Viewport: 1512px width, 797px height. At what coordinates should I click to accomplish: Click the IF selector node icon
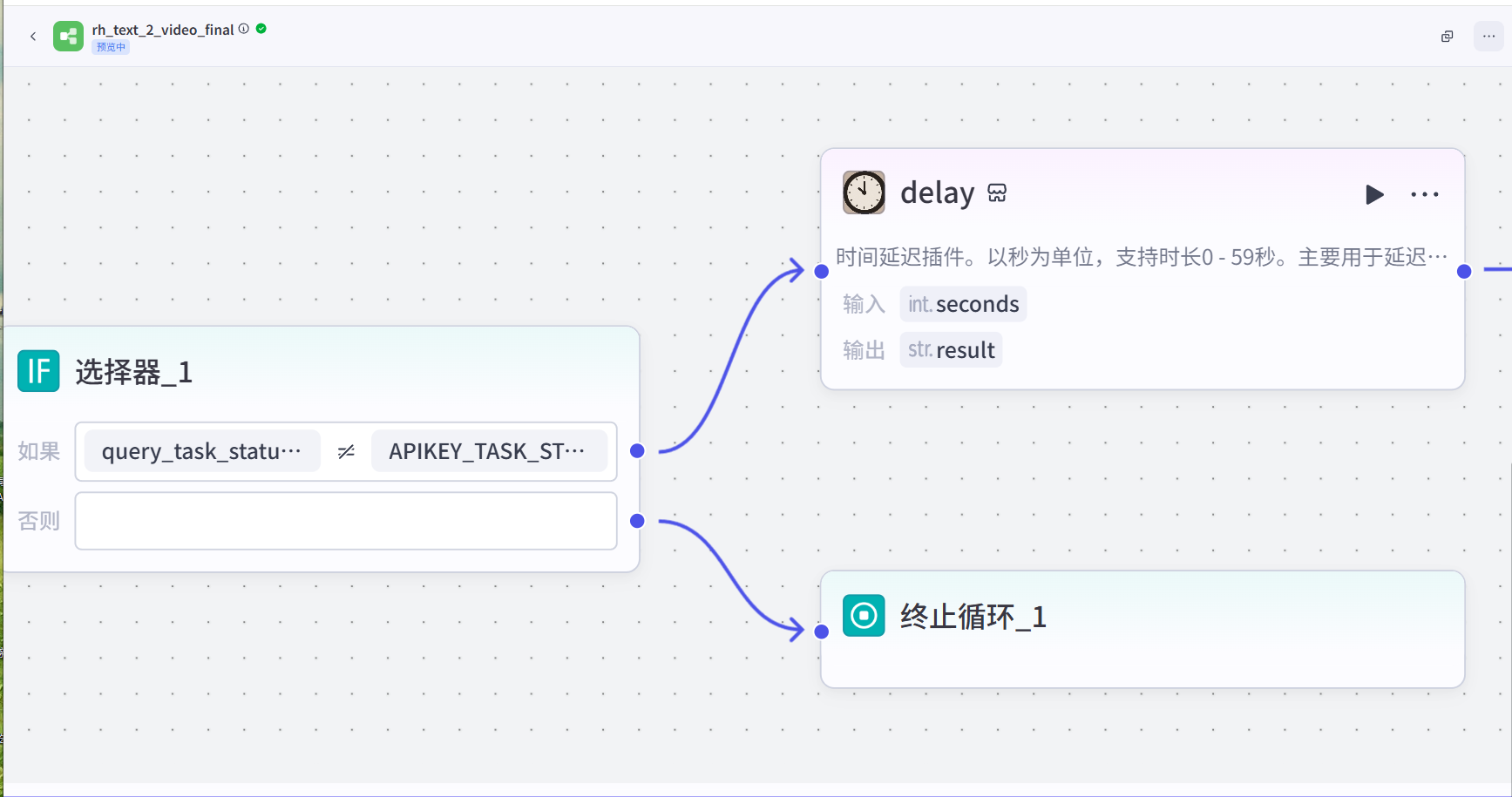38,371
